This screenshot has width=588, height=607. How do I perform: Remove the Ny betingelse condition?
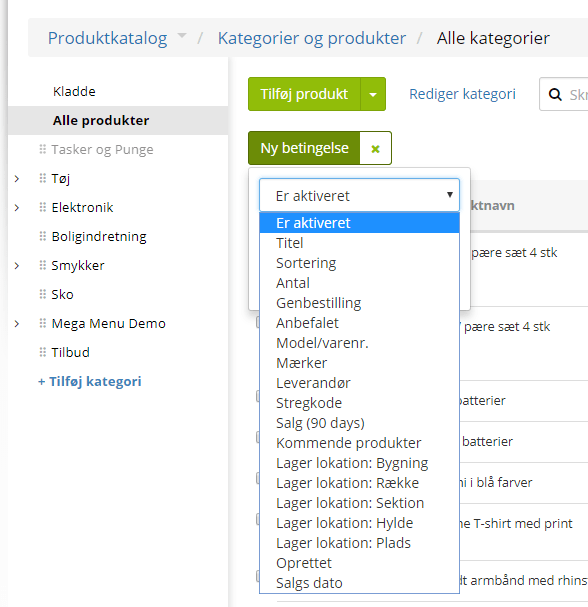(375, 148)
